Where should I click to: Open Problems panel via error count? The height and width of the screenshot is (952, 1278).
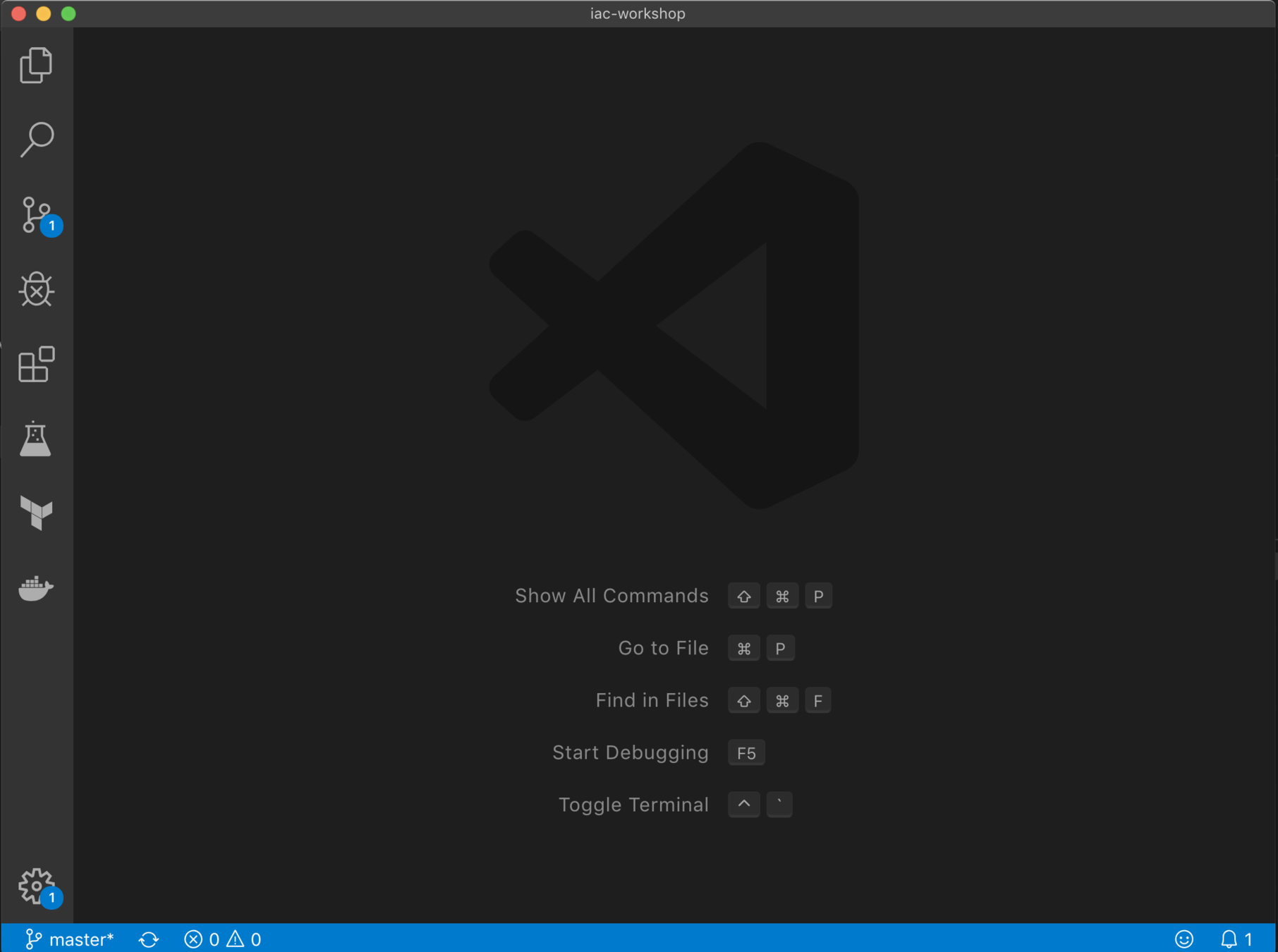pyautogui.click(x=201, y=939)
